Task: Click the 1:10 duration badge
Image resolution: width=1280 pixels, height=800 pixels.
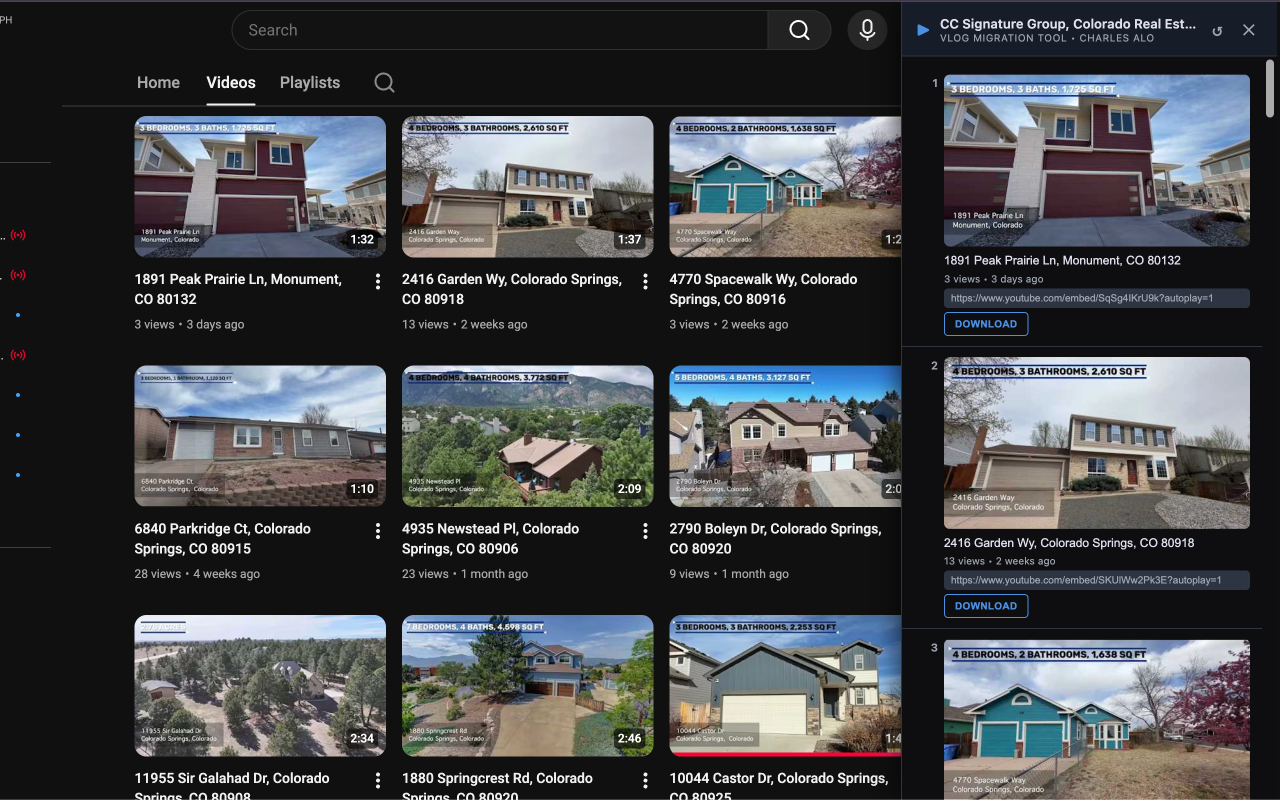Action: coord(362,489)
